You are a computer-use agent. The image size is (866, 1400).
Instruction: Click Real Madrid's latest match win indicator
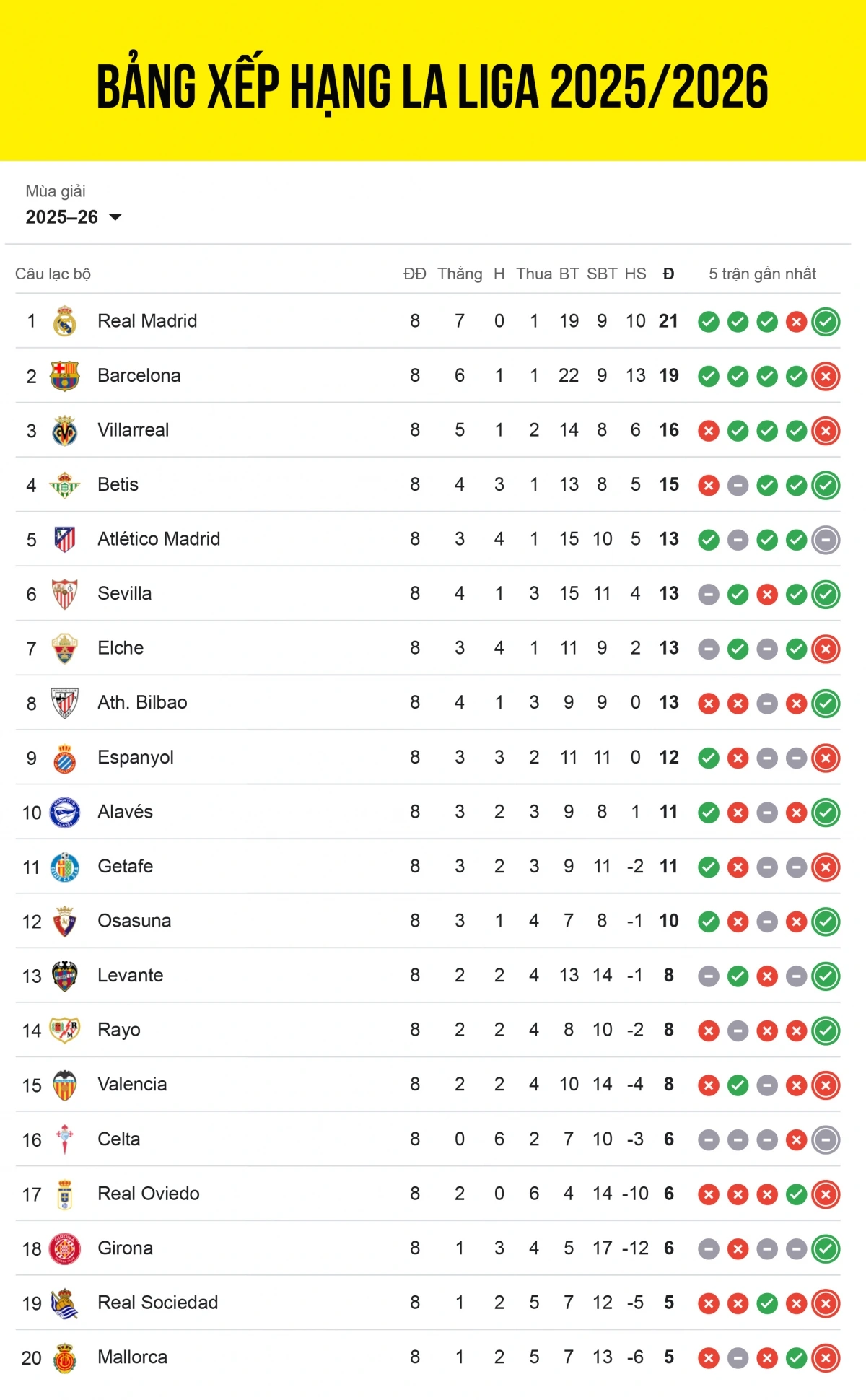826,322
